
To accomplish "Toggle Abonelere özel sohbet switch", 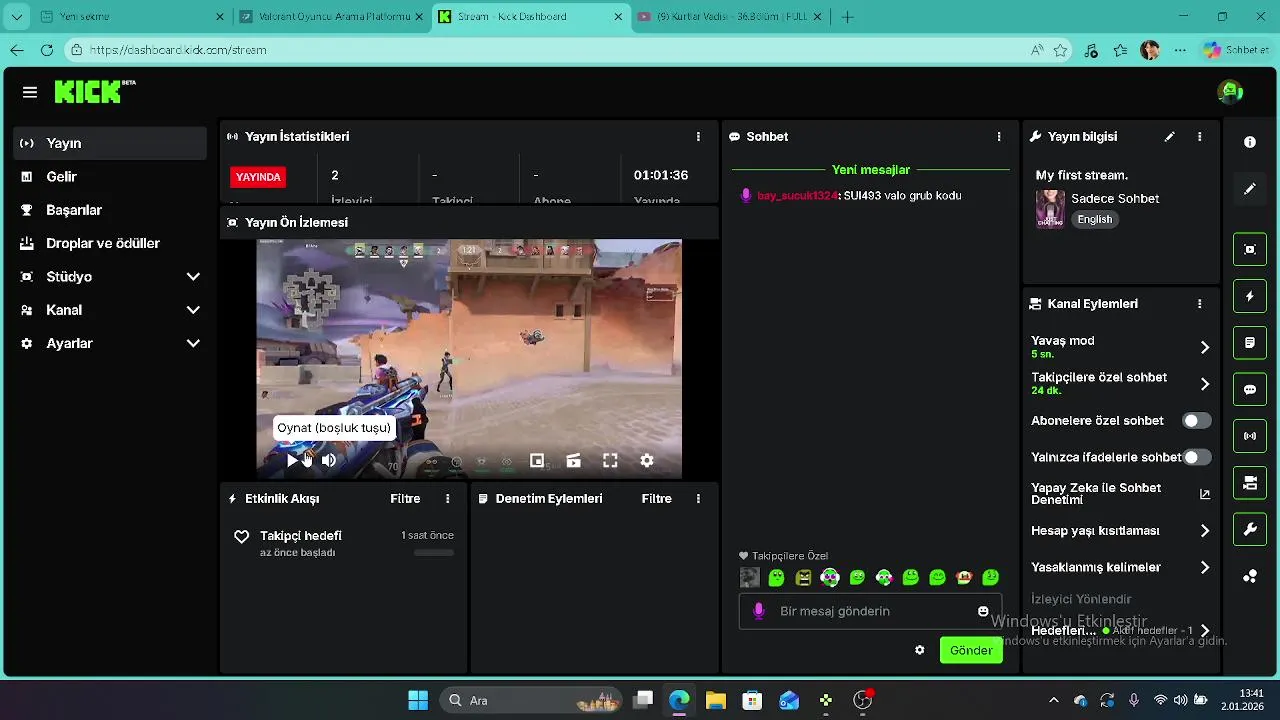I will coord(1196,421).
